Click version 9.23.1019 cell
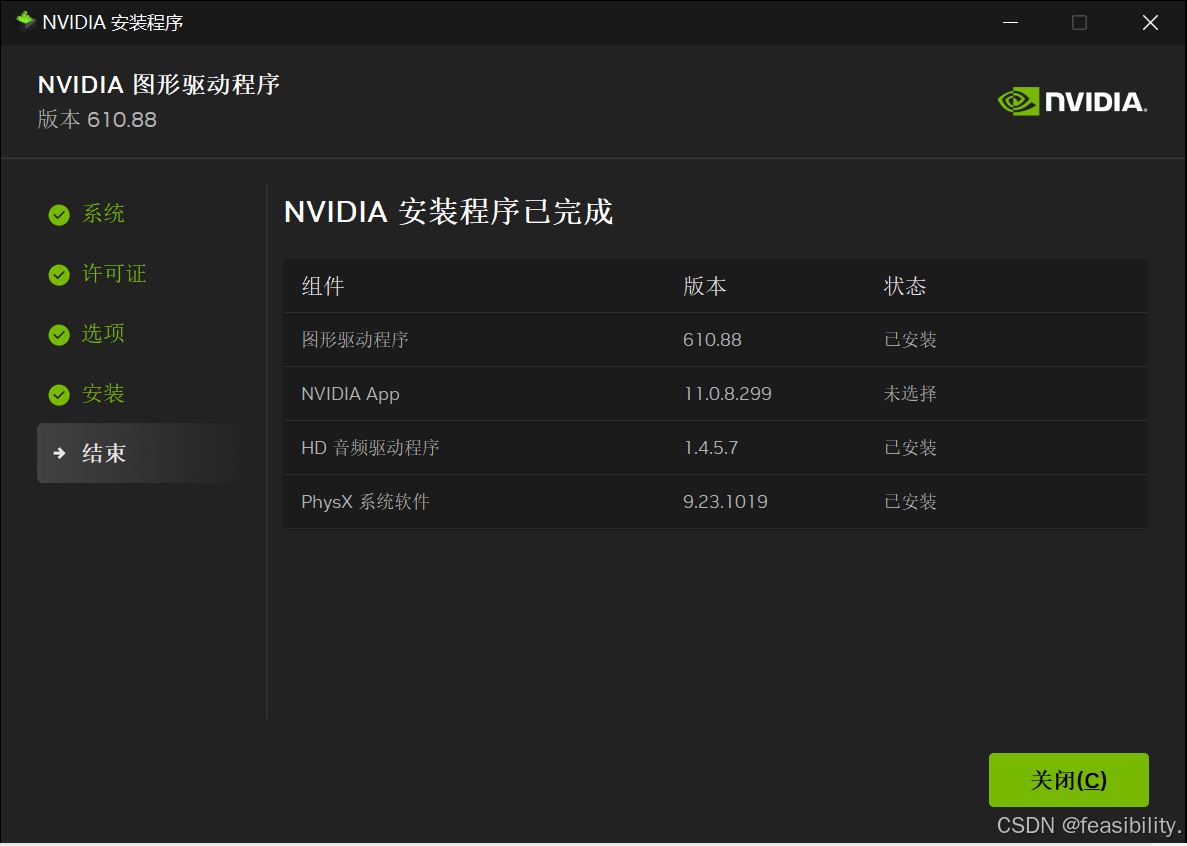 pyautogui.click(x=724, y=502)
